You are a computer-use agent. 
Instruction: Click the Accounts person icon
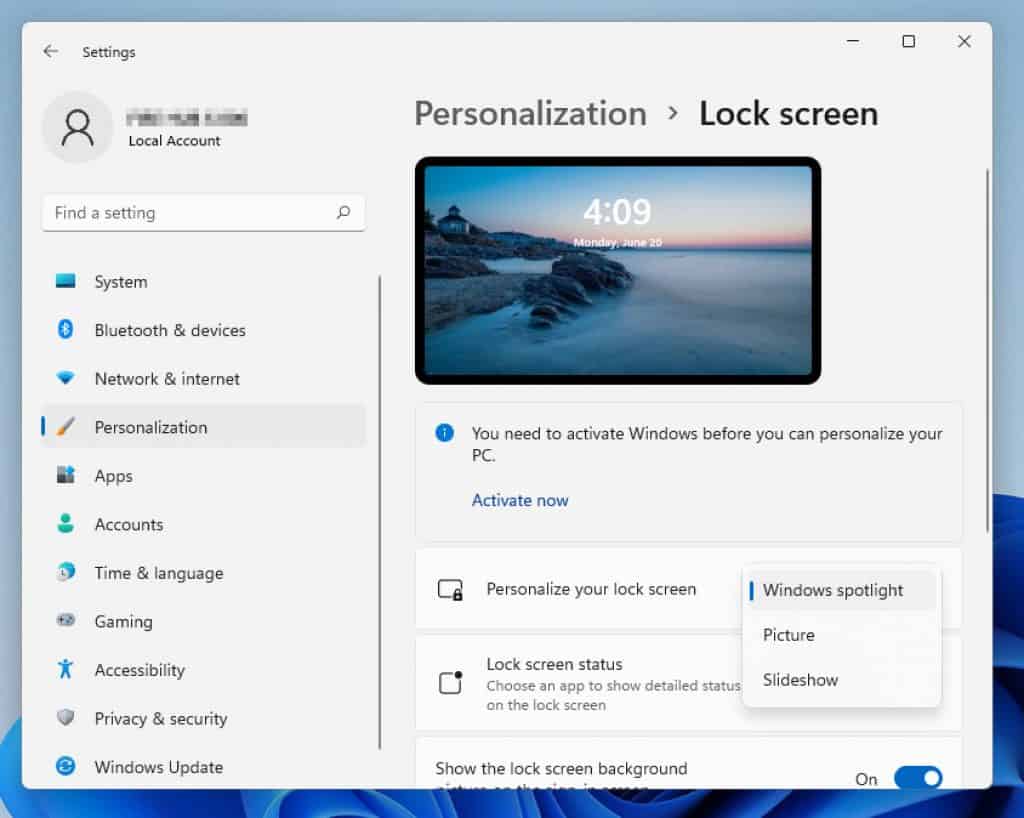pyautogui.click(x=65, y=523)
